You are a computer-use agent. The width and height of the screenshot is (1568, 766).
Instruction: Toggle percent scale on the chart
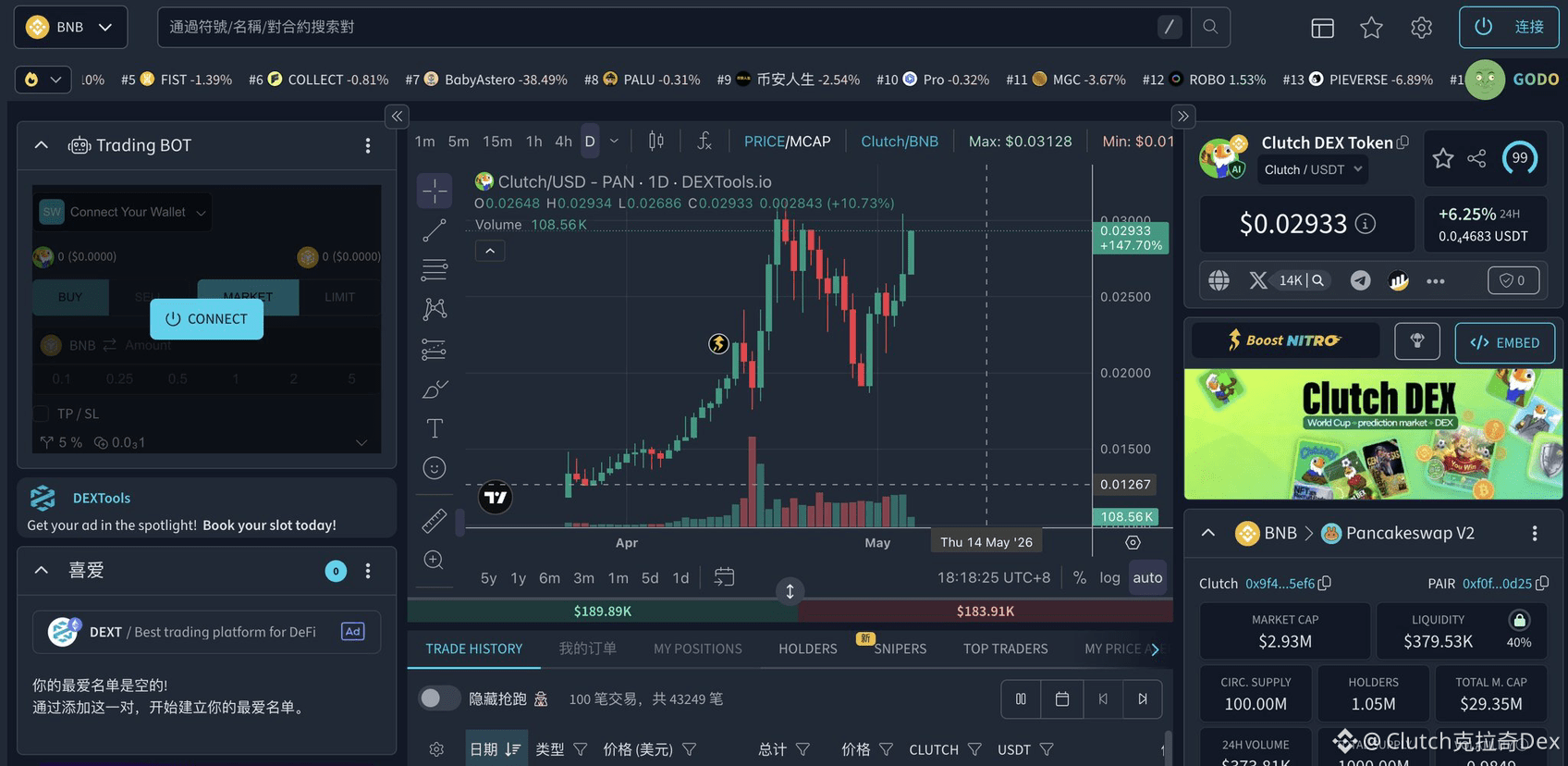1080,577
